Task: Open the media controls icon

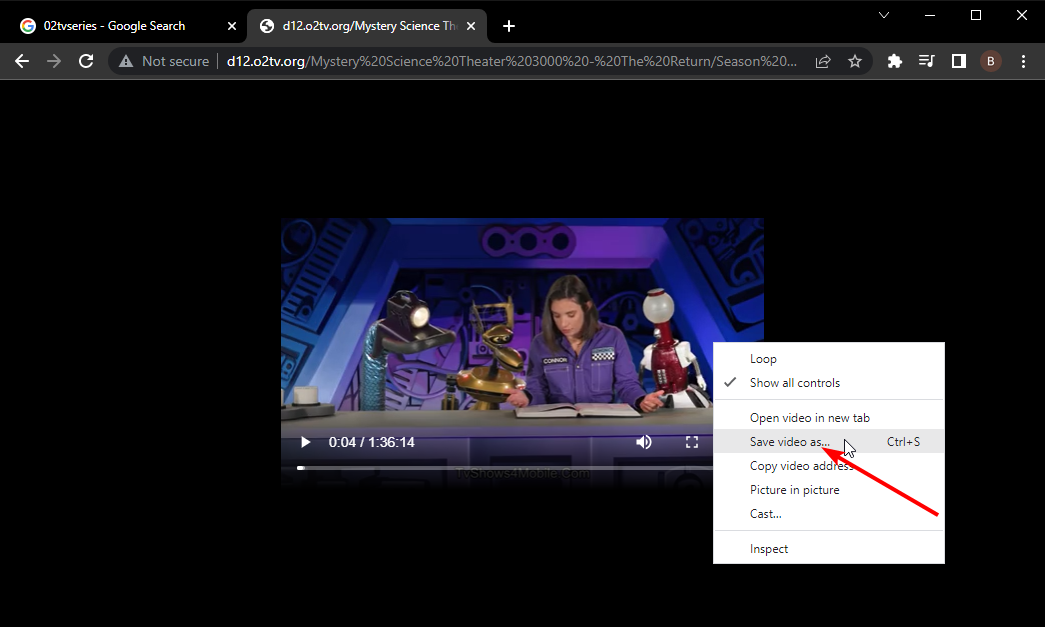Action: pyautogui.click(x=926, y=61)
